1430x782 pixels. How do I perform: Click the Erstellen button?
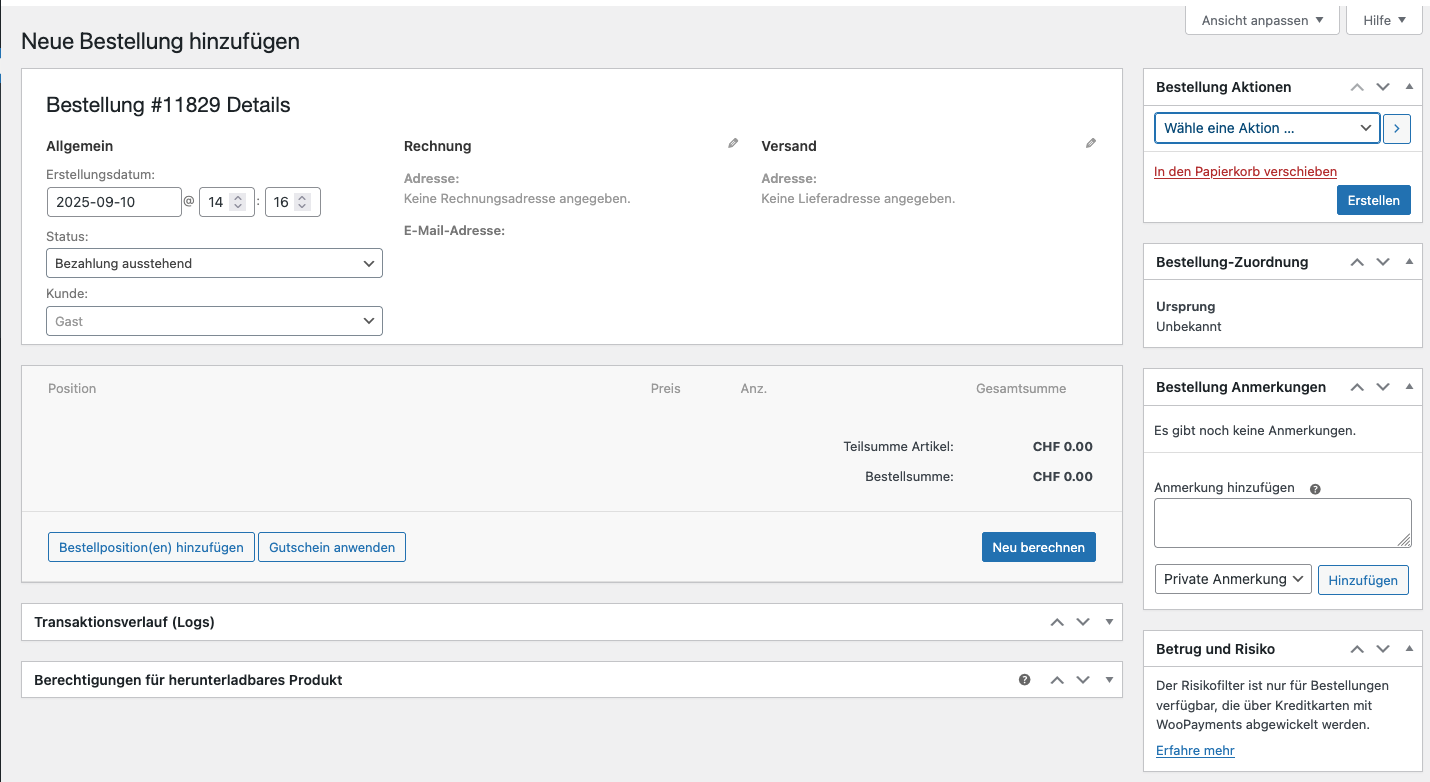(x=1373, y=200)
